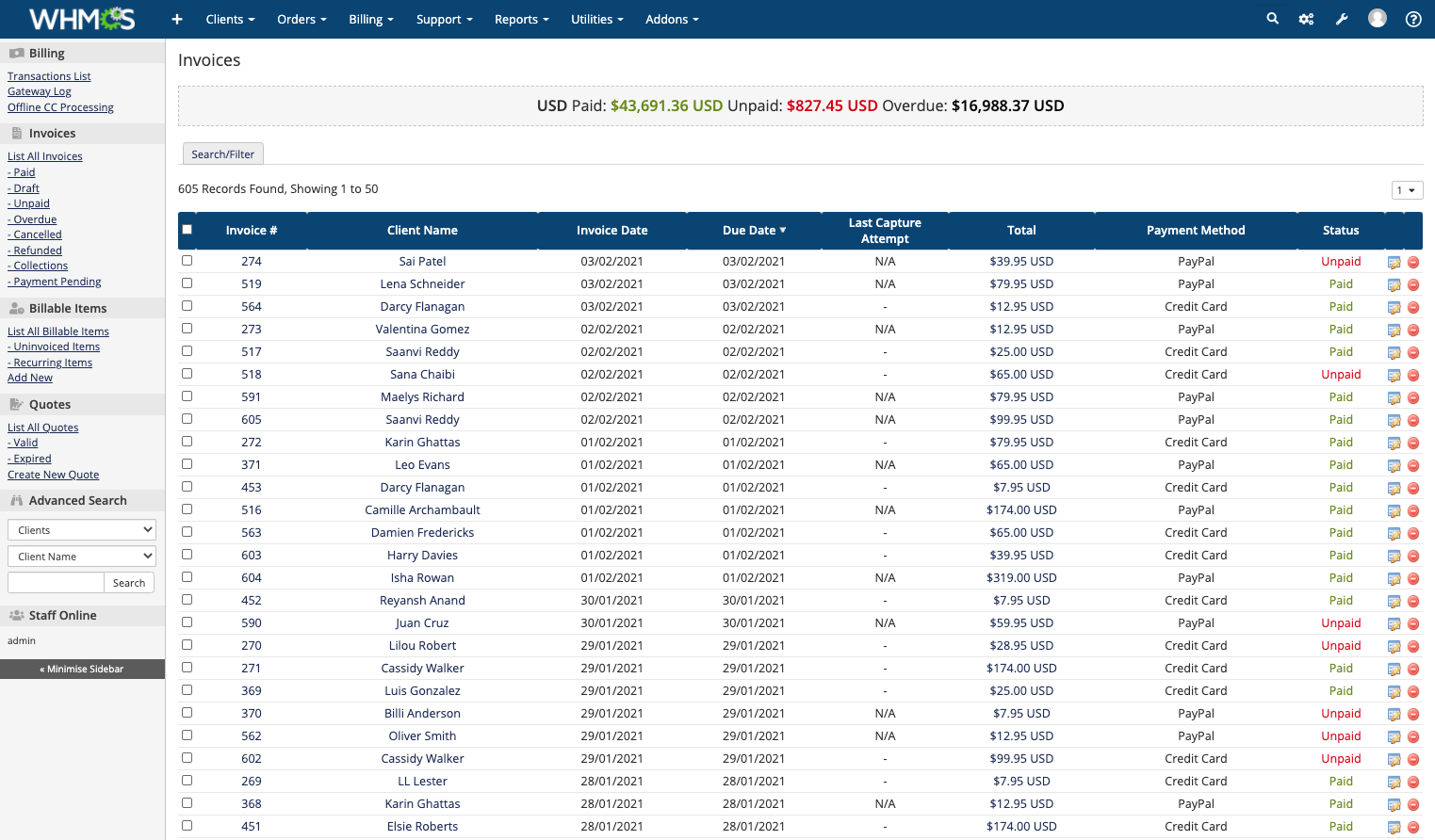Delete invoice 519 with red icon
The image size is (1435, 840).
coord(1413,284)
